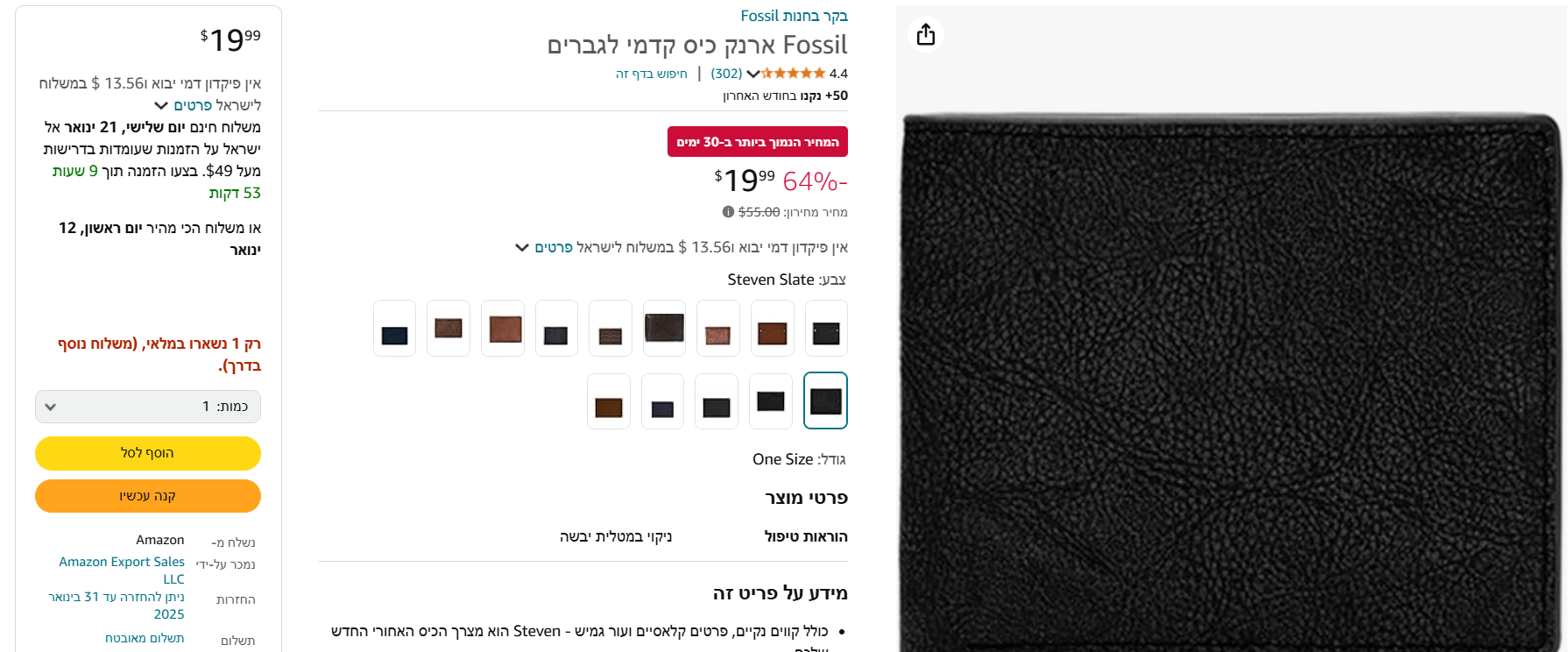Screen dimensions: 1568x652
Task: Pick the large dark brown wallet swatch
Action: click(664, 329)
